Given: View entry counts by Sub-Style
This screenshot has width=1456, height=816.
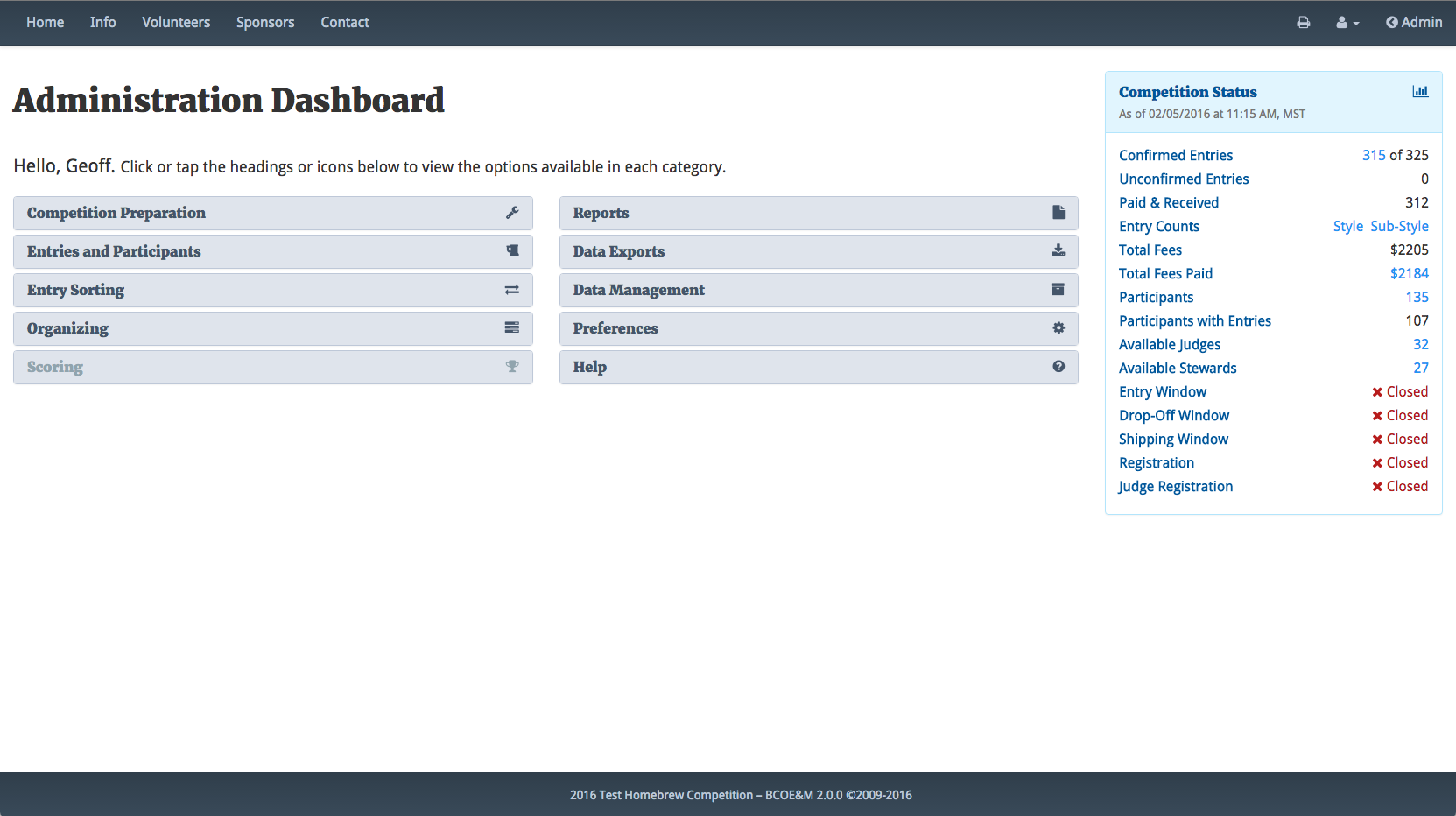Looking at the screenshot, I should (1399, 226).
